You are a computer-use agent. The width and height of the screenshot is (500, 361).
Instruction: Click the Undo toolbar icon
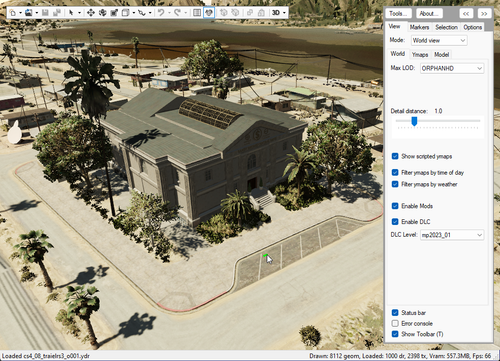(161, 13)
